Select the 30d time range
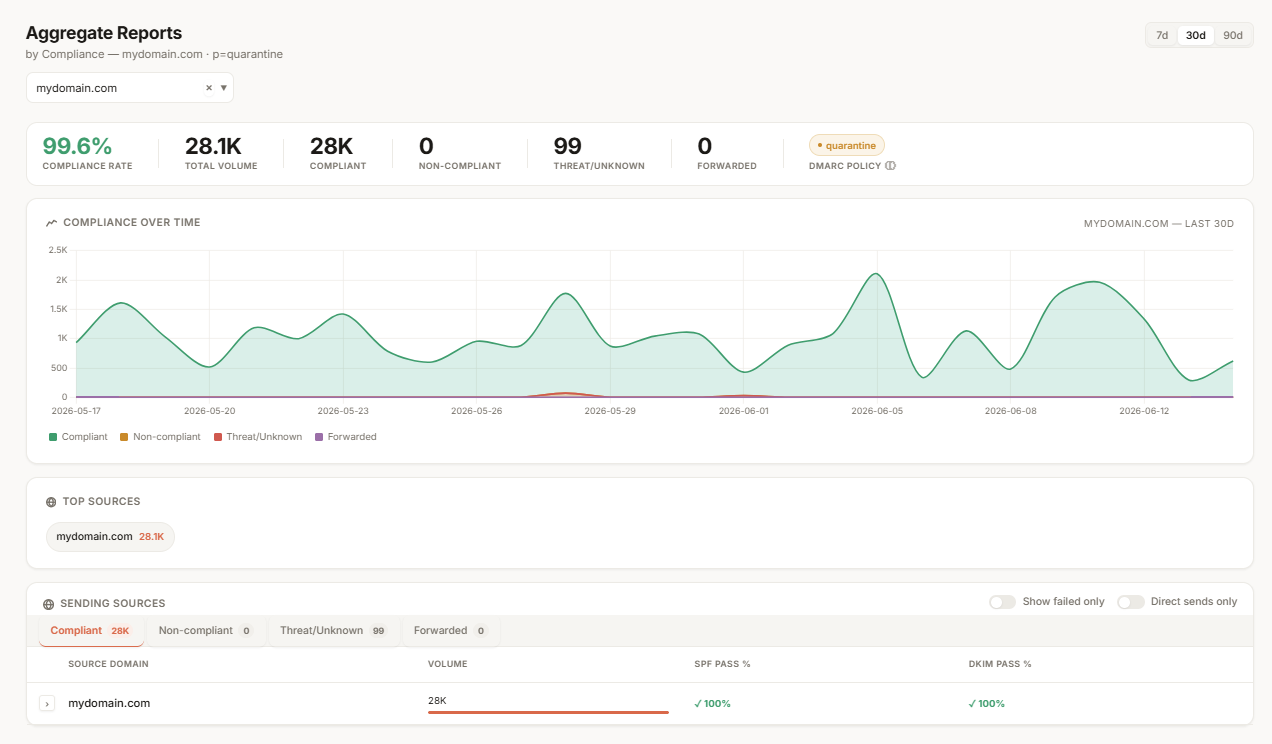Viewport: 1272px width, 744px height. coord(1196,35)
